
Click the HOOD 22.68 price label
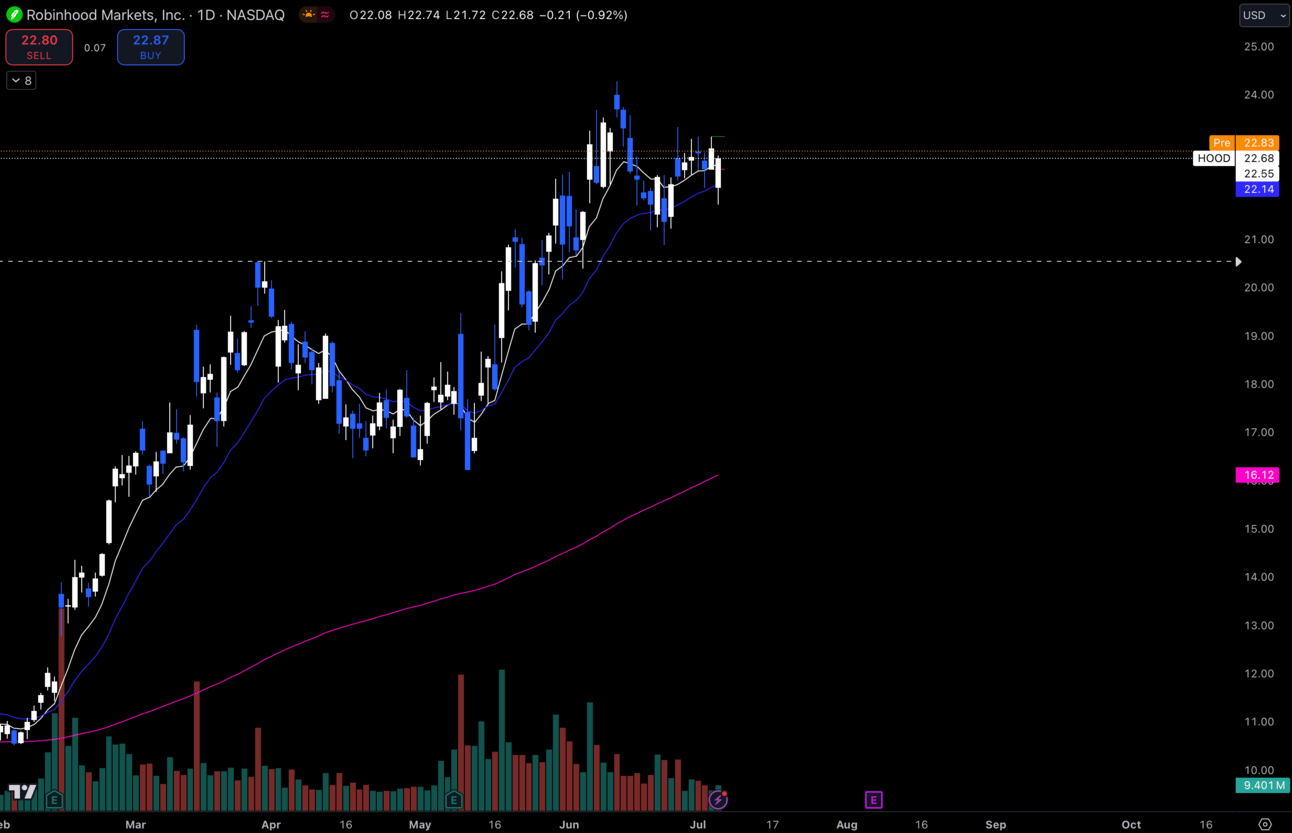pyautogui.click(x=1236, y=158)
